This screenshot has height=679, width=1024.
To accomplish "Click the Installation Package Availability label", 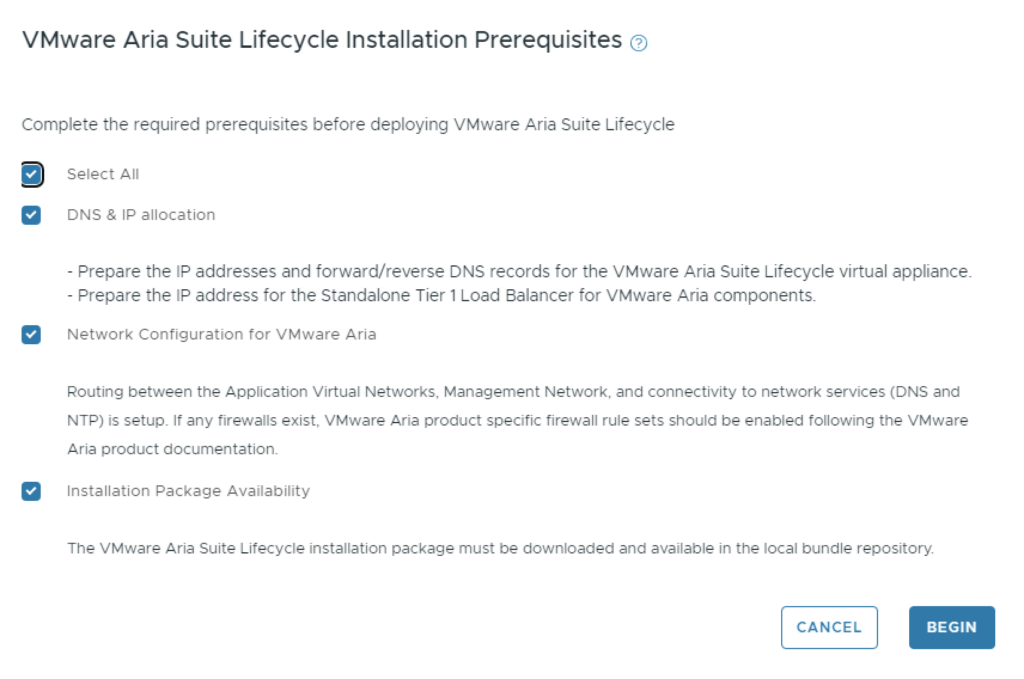I will (188, 490).
